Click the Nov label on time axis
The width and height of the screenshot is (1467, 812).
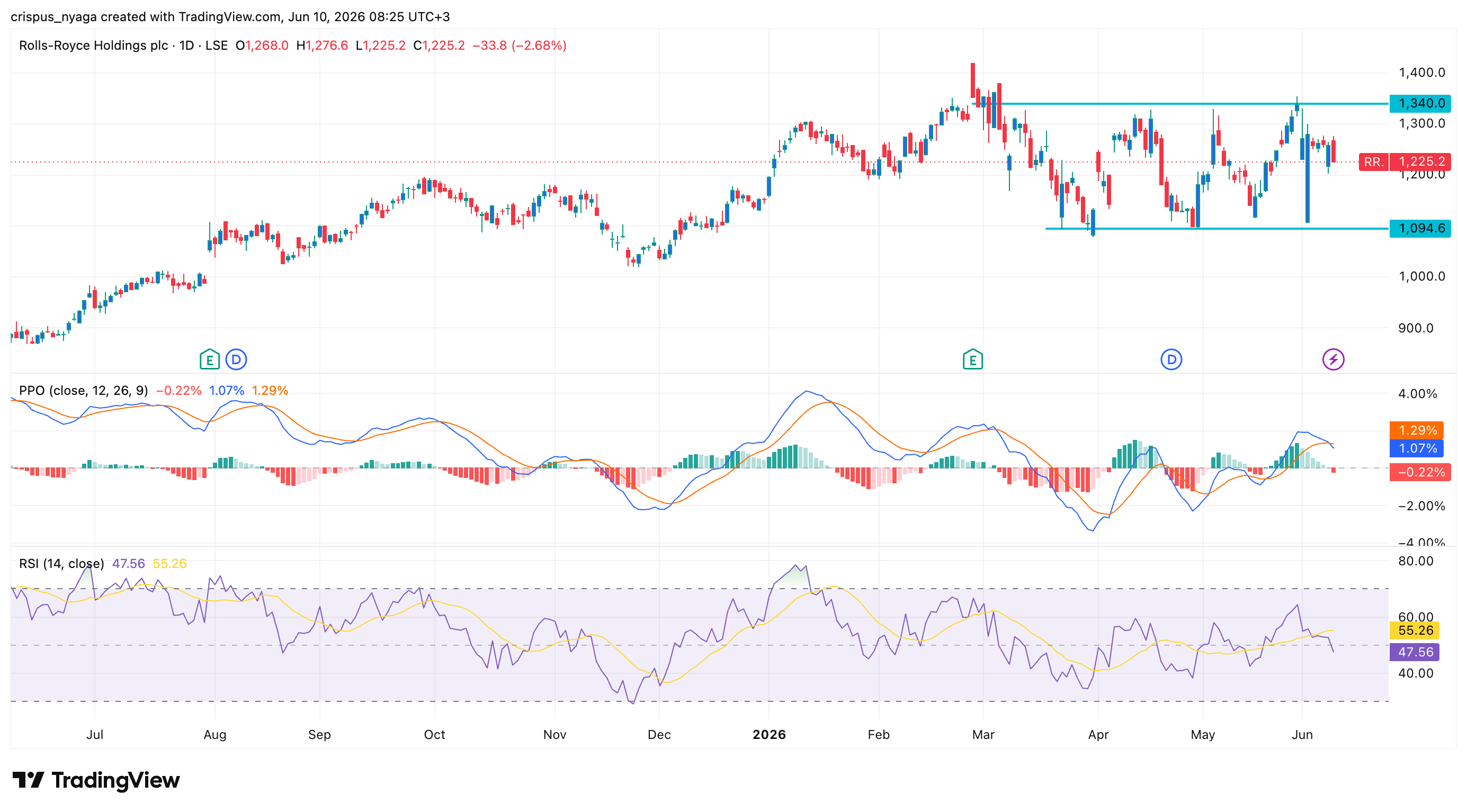[x=554, y=735]
